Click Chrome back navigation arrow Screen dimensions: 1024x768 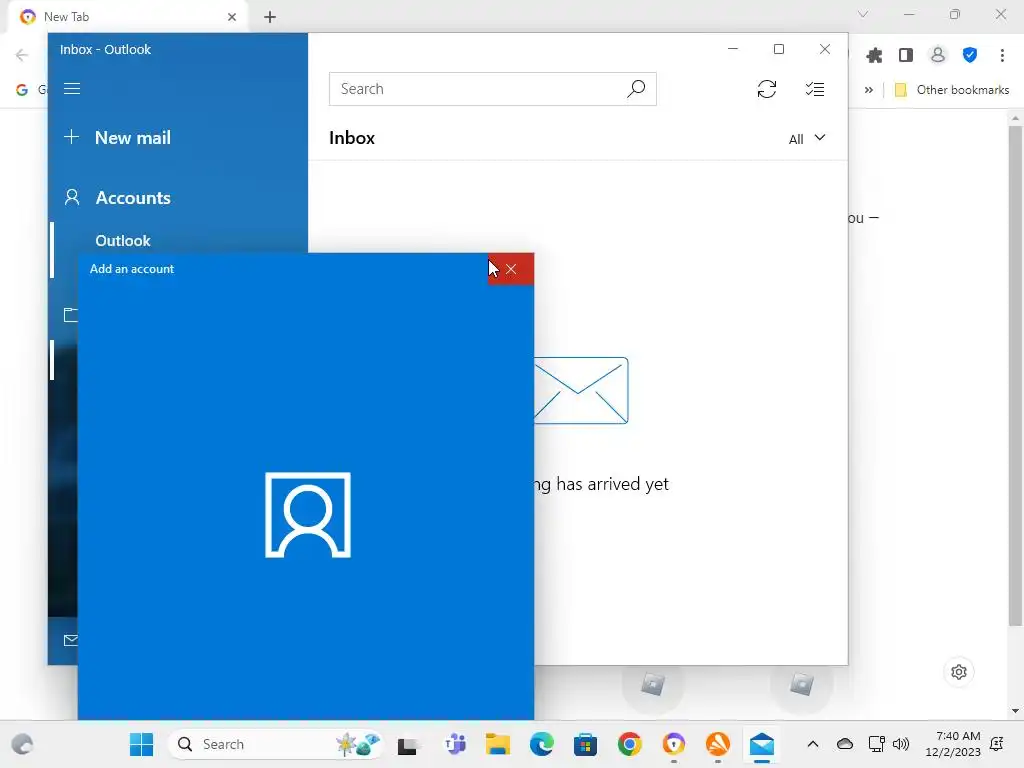pyautogui.click(x=22, y=56)
